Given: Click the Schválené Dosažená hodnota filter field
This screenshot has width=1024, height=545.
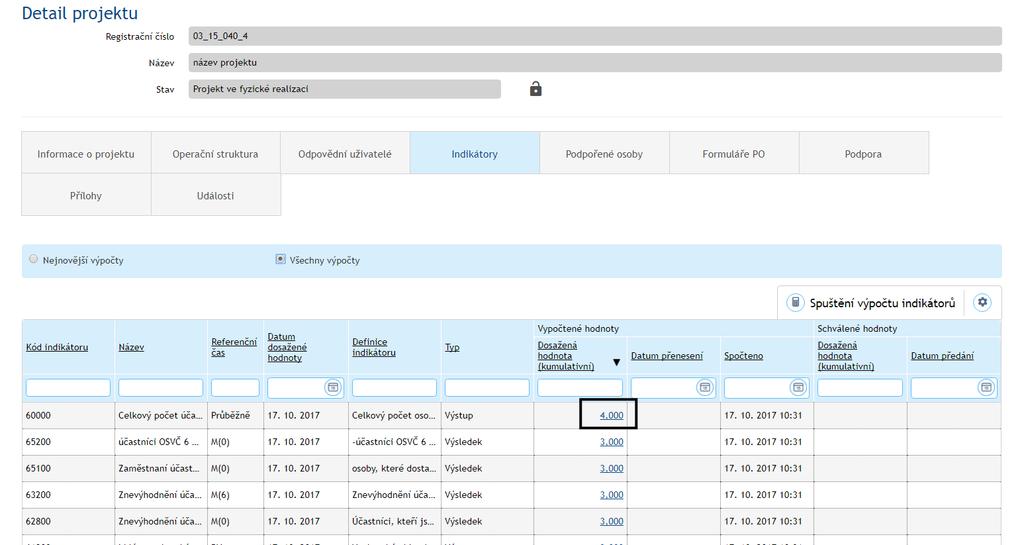Looking at the screenshot, I should 860,388.
